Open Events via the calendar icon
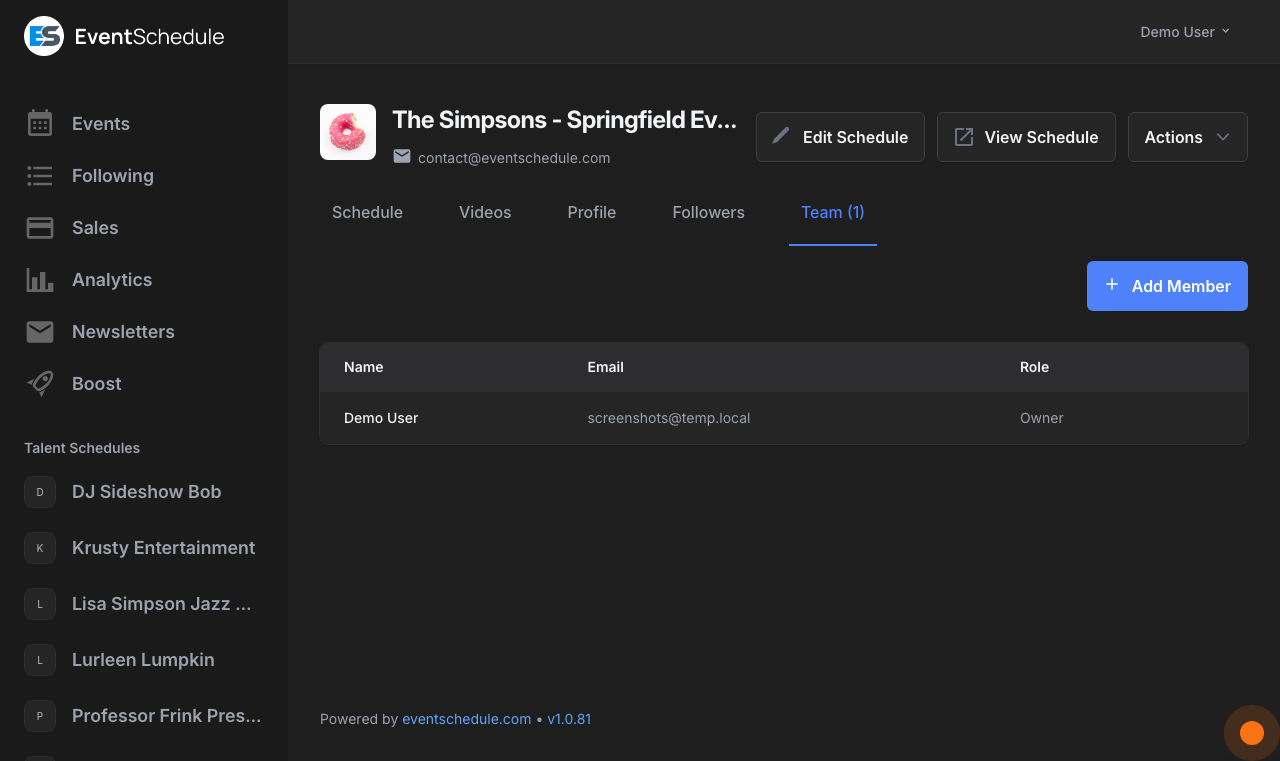 [40, 124]
